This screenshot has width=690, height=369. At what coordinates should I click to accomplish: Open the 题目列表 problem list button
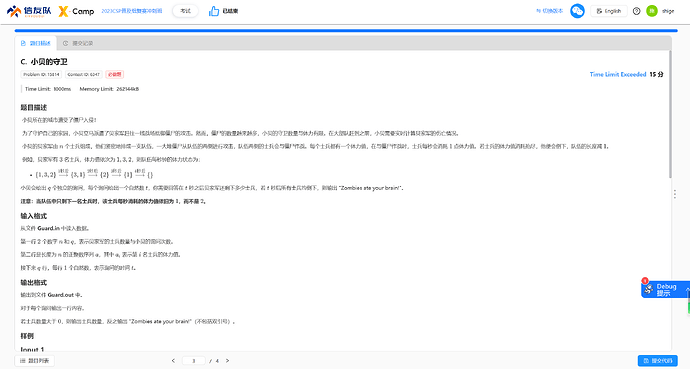coord(35,361)
